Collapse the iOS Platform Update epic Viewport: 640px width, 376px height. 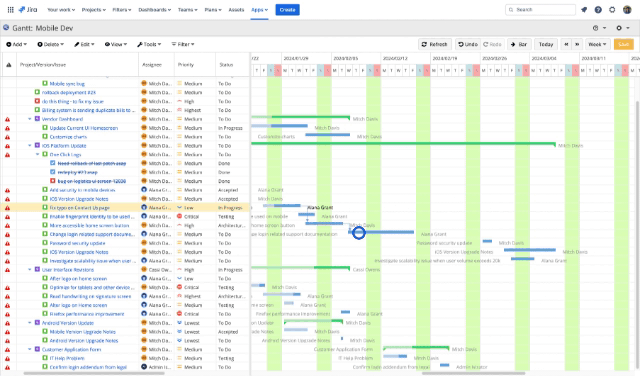point(30,146)
